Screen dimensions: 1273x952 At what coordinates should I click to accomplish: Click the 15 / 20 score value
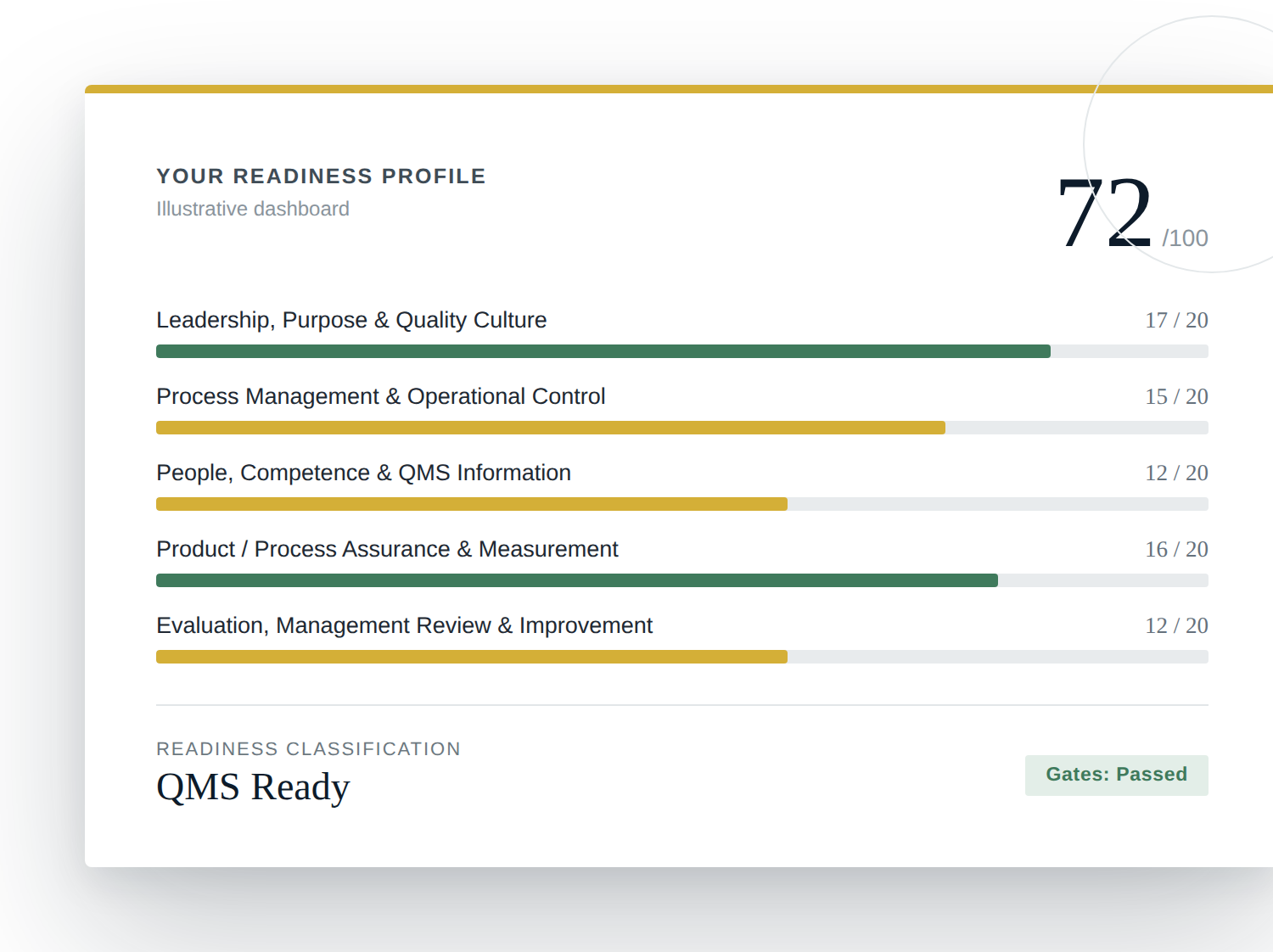(1176, 396)
